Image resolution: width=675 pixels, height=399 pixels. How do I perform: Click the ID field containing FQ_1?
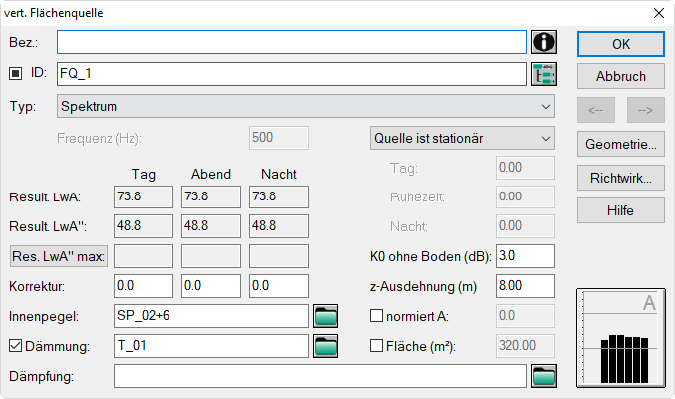[x=292, y=74]
